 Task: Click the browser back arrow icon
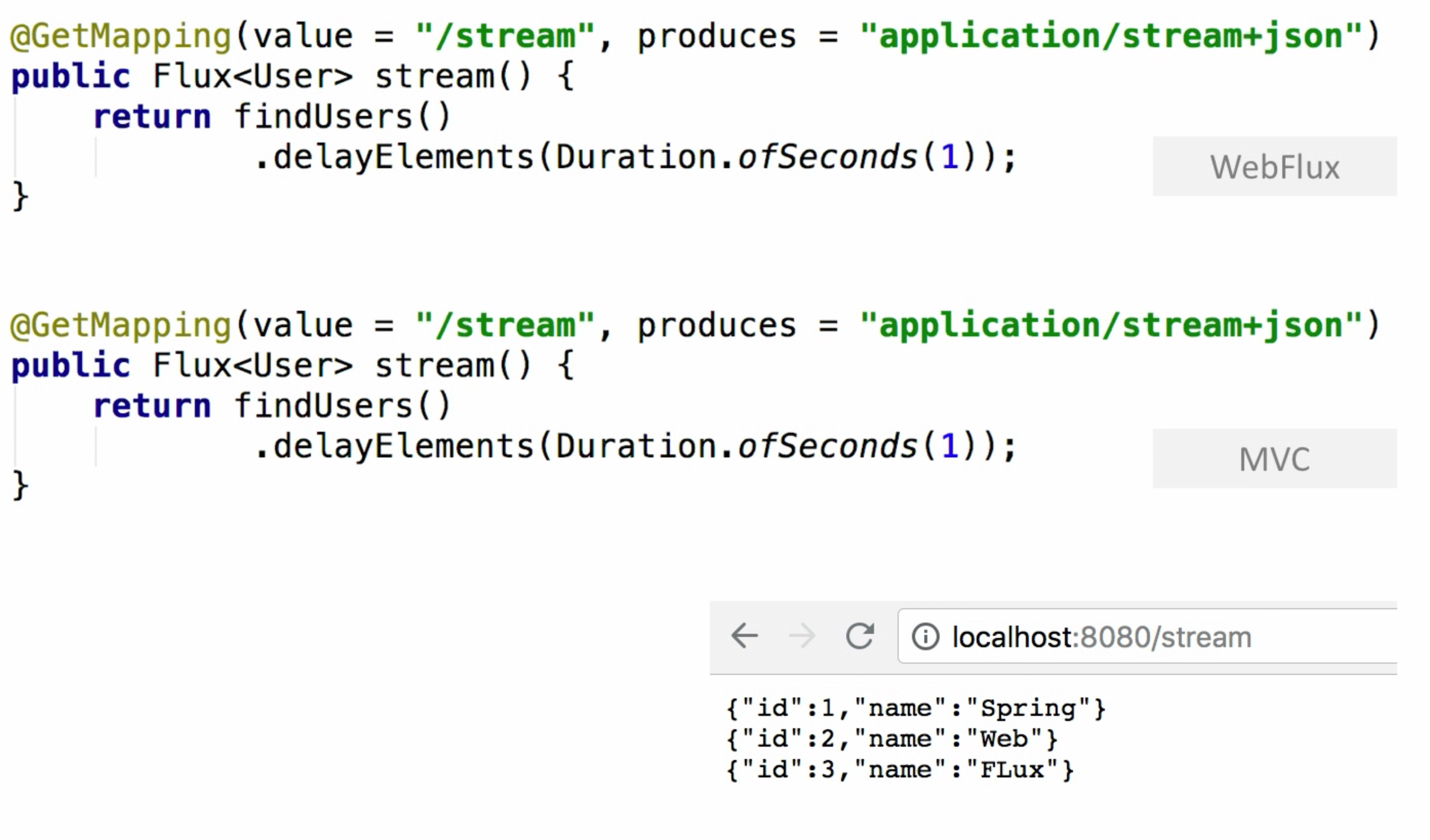[x=744, y=635]
